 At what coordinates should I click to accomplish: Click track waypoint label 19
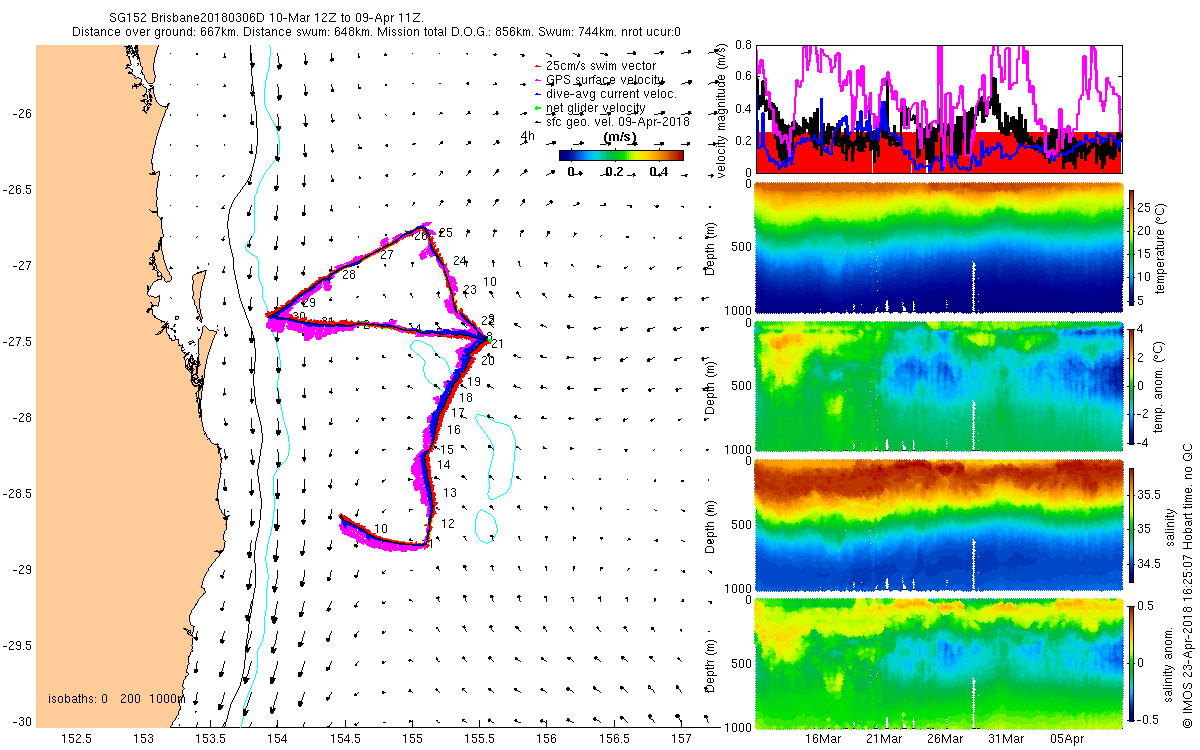(x=474, y=382)
